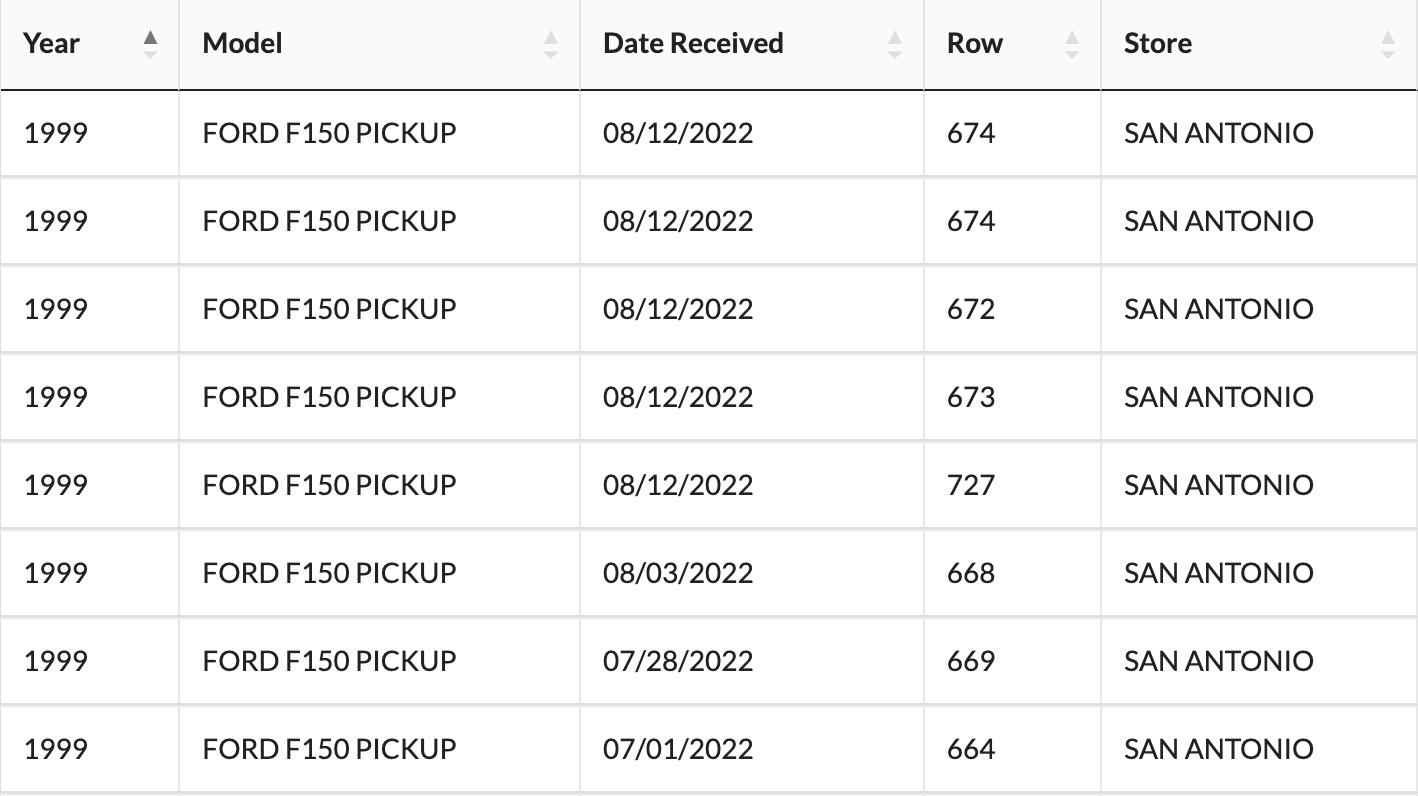Select the Model header label
1418x796 pixels.
click(242, 44)
